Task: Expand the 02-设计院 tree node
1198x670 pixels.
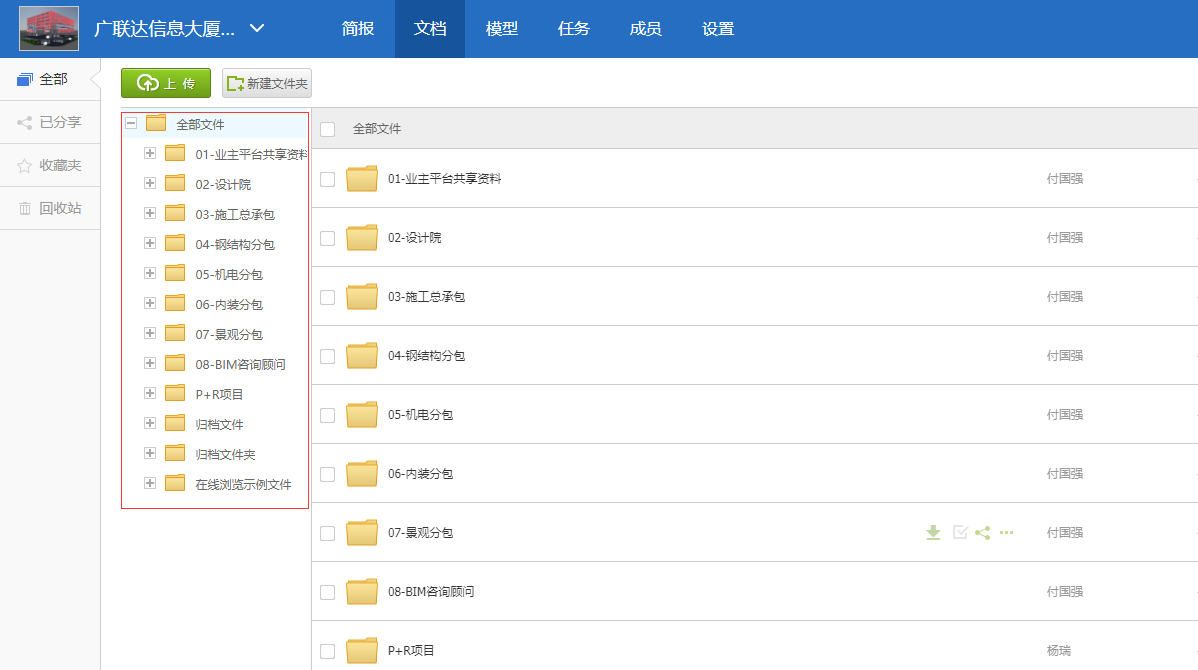Action: tap(150, 183)
